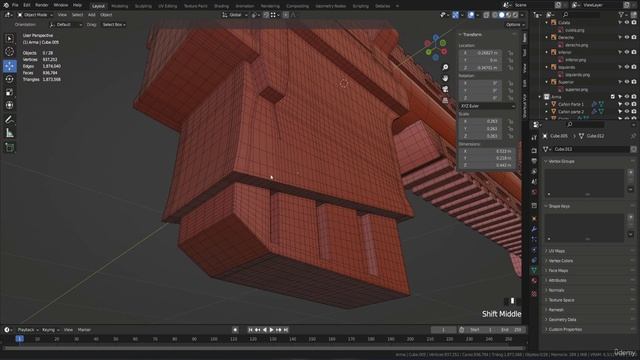Expand the Geometry Data panel

(x=562, y=320)
